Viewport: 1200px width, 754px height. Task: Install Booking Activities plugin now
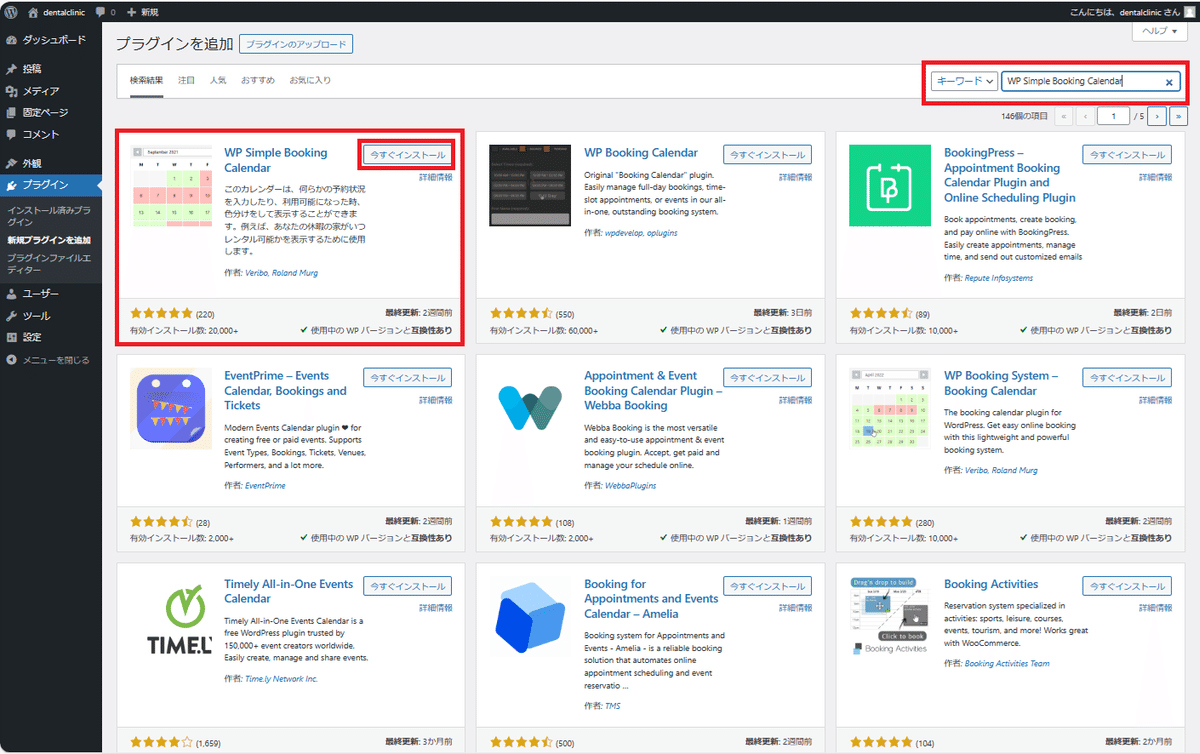tap(1127, 586)
